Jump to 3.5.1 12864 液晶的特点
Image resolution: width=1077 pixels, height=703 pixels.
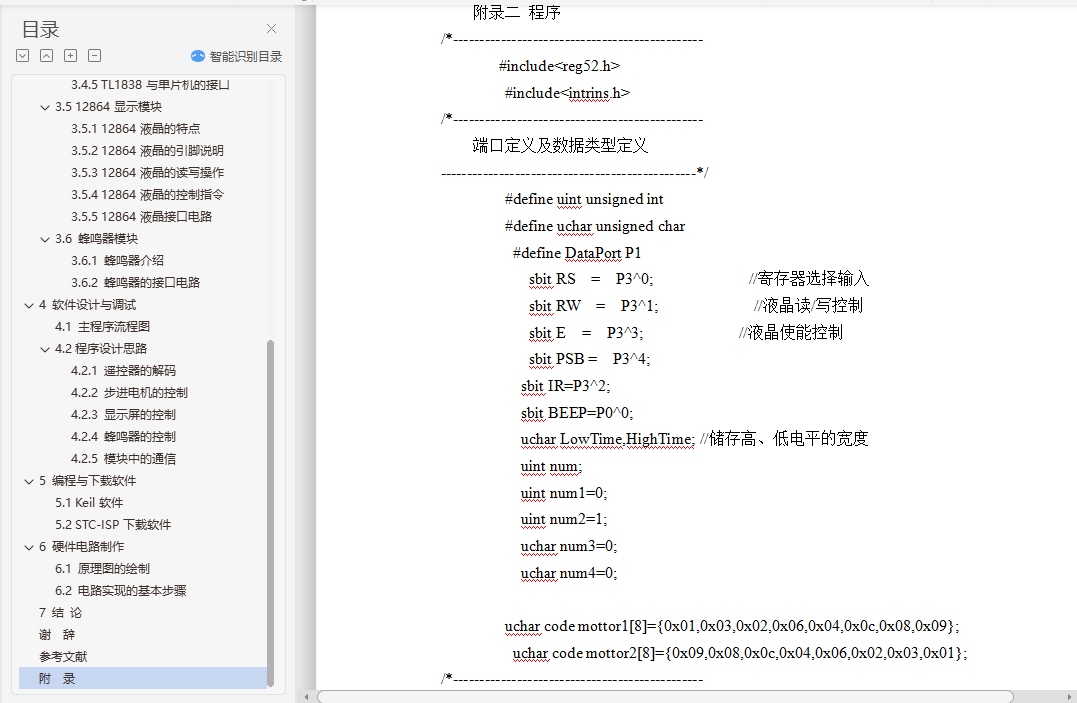(135, 129)
